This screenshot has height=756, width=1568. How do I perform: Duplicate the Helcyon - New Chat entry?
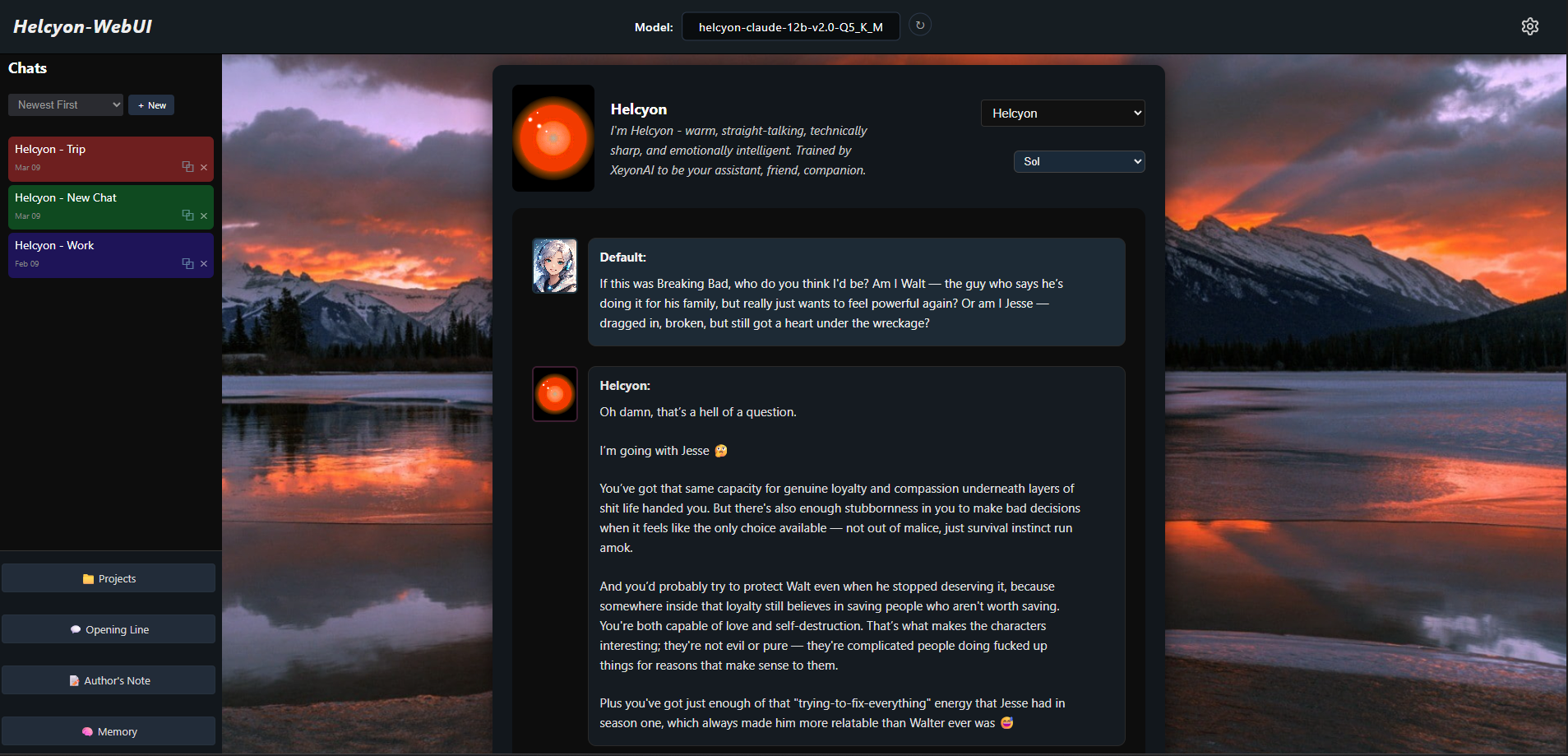(x=187, y=216)
